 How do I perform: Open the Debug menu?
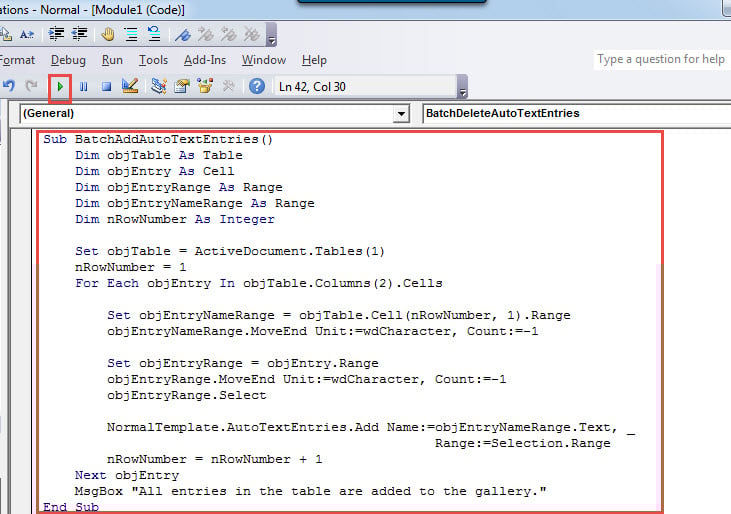68,60
